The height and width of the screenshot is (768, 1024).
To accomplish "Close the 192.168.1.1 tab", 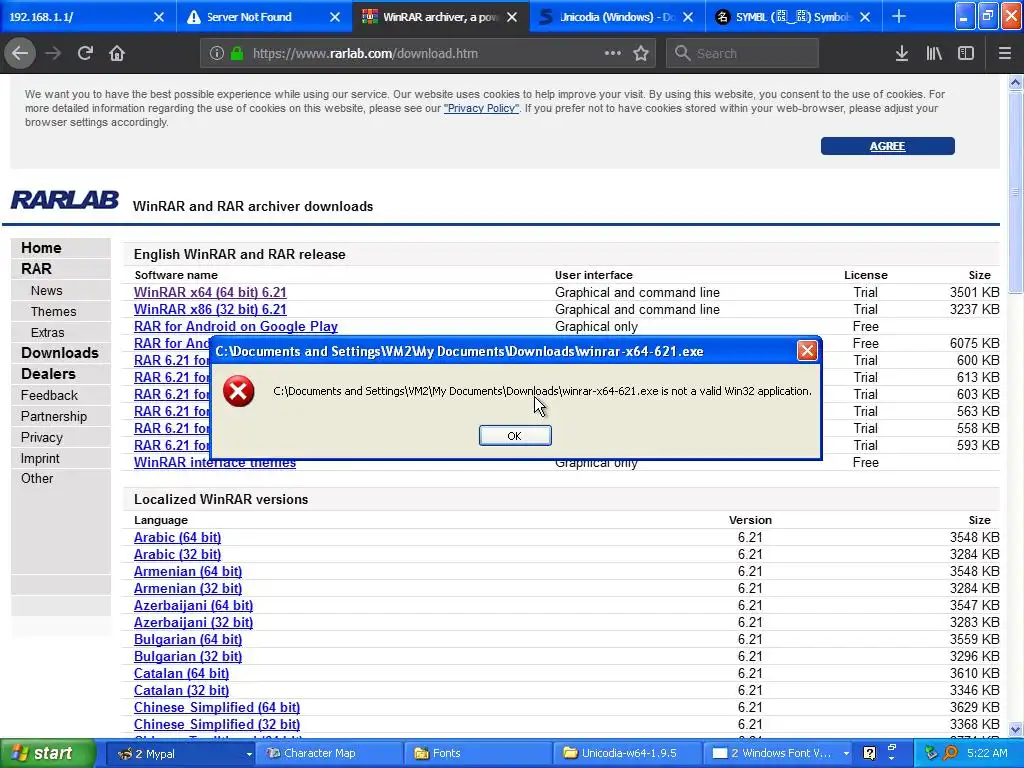I will (x=159, y=18).
